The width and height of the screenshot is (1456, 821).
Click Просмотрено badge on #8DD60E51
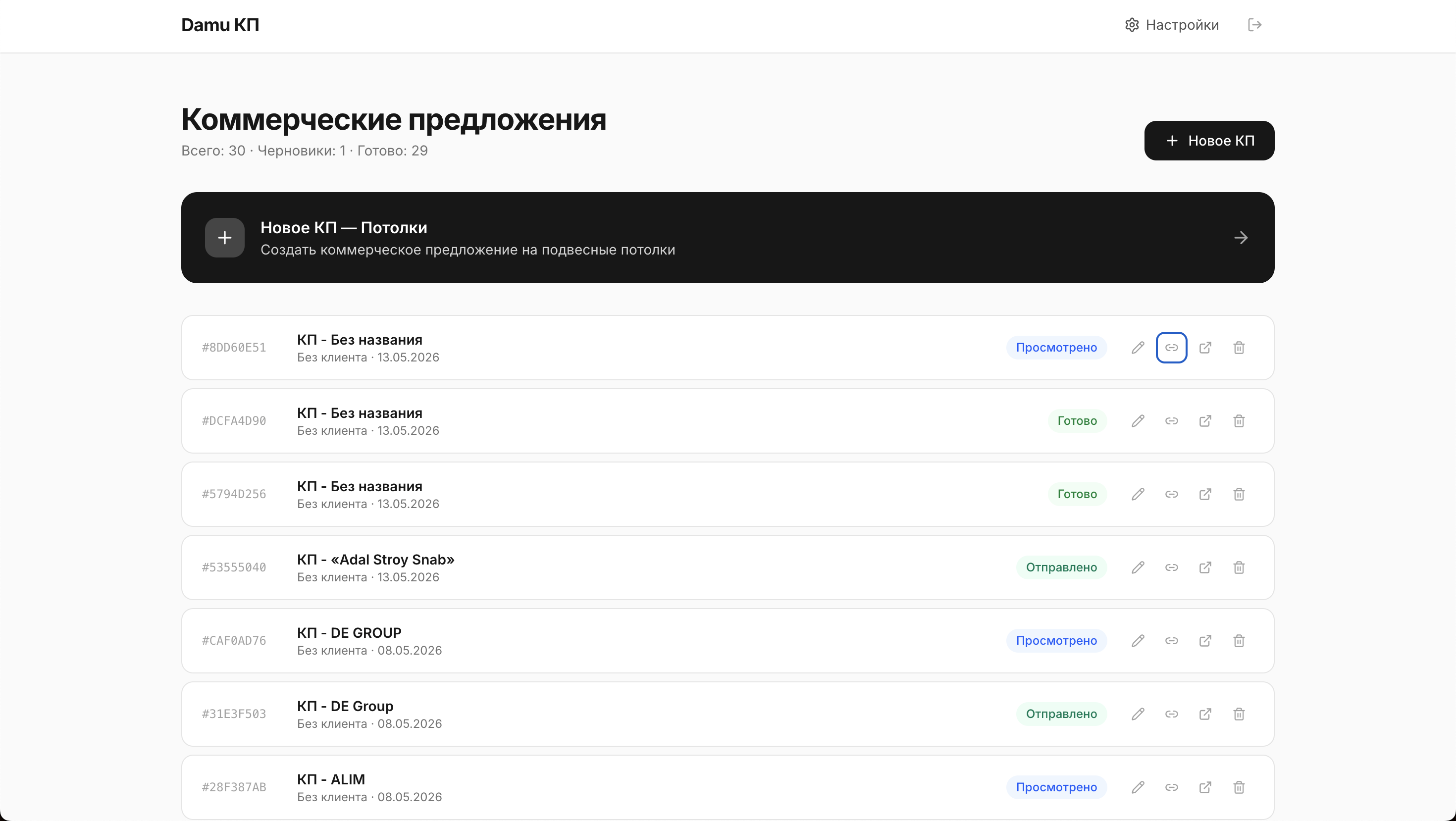click(1056, 348)
